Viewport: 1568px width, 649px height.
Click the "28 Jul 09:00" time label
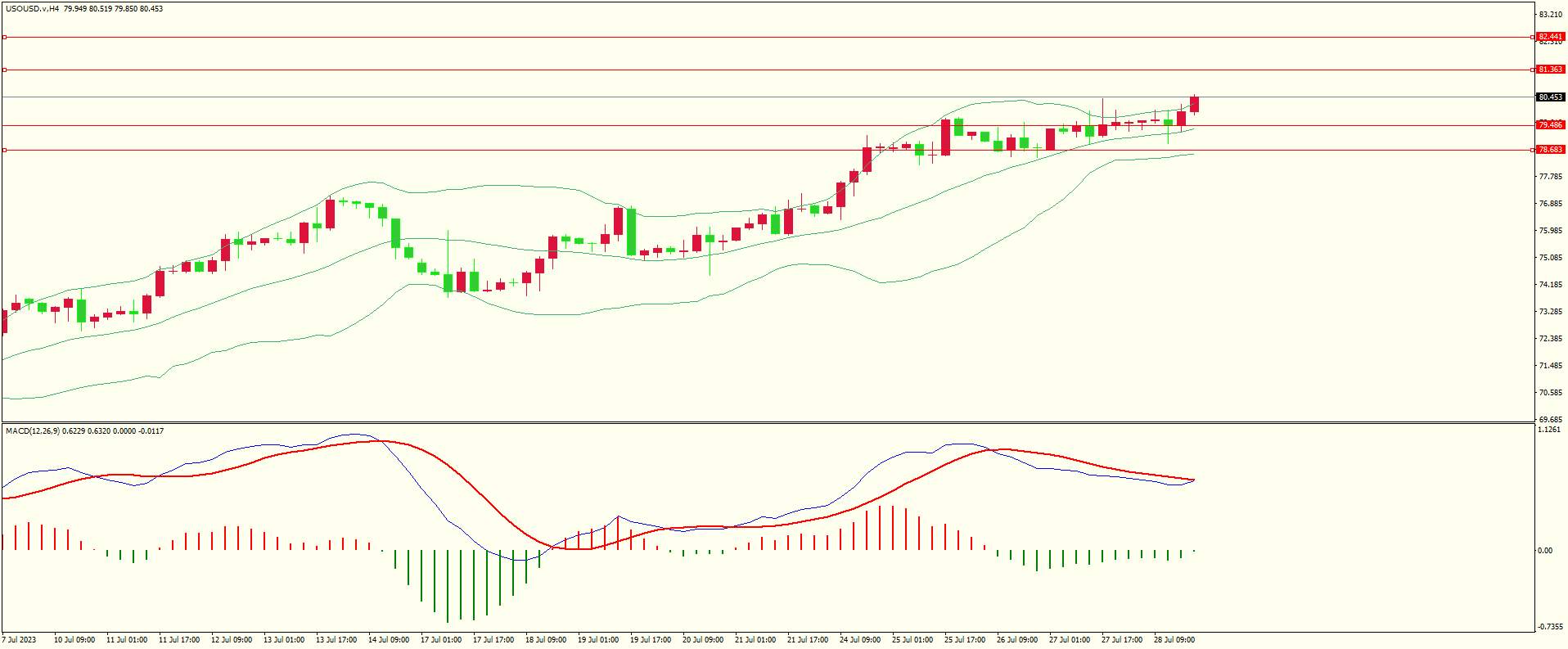[1174, 640]
